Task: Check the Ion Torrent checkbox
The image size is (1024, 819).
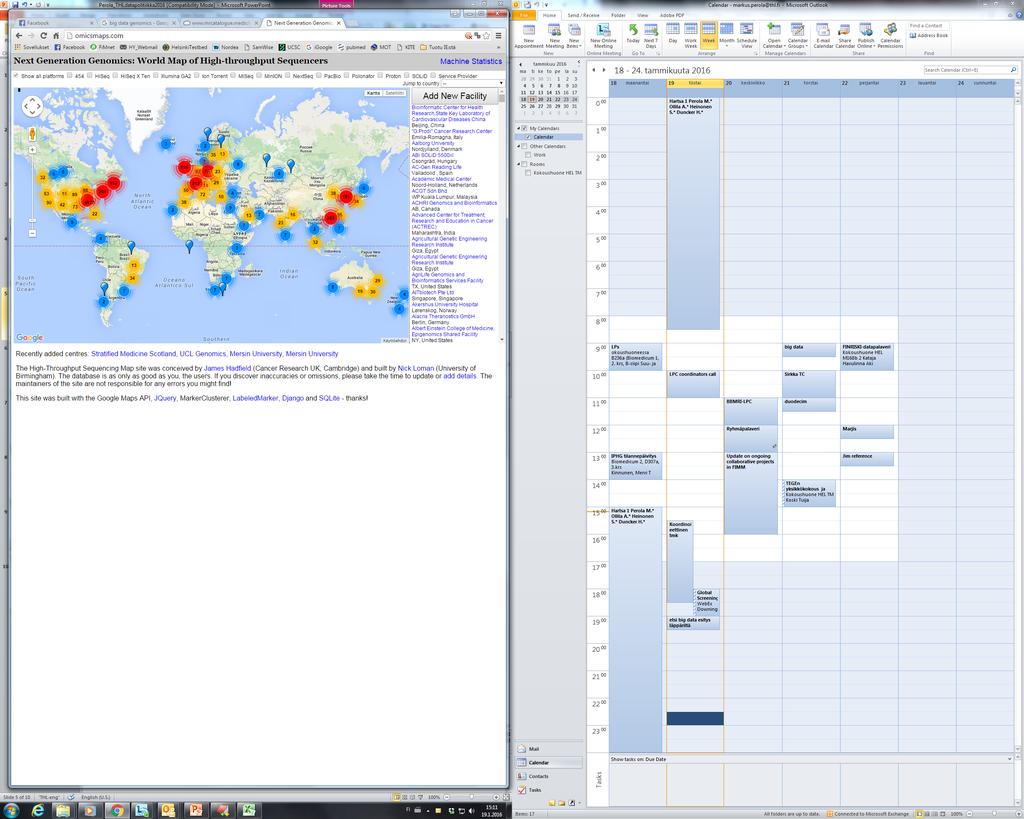Action: 197,76
